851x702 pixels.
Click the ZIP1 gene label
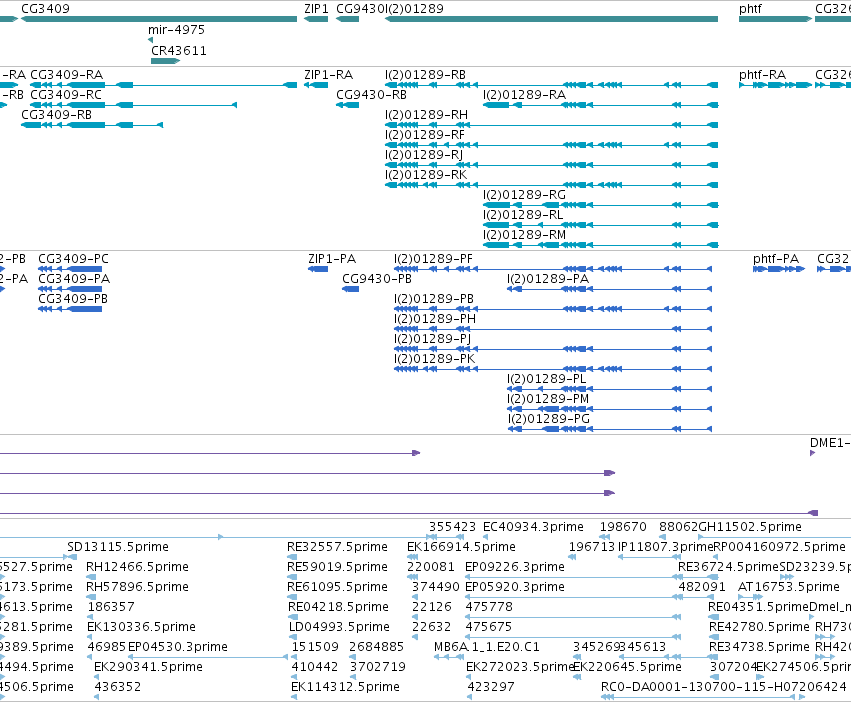pyautogui.click(x=316, y=9)
